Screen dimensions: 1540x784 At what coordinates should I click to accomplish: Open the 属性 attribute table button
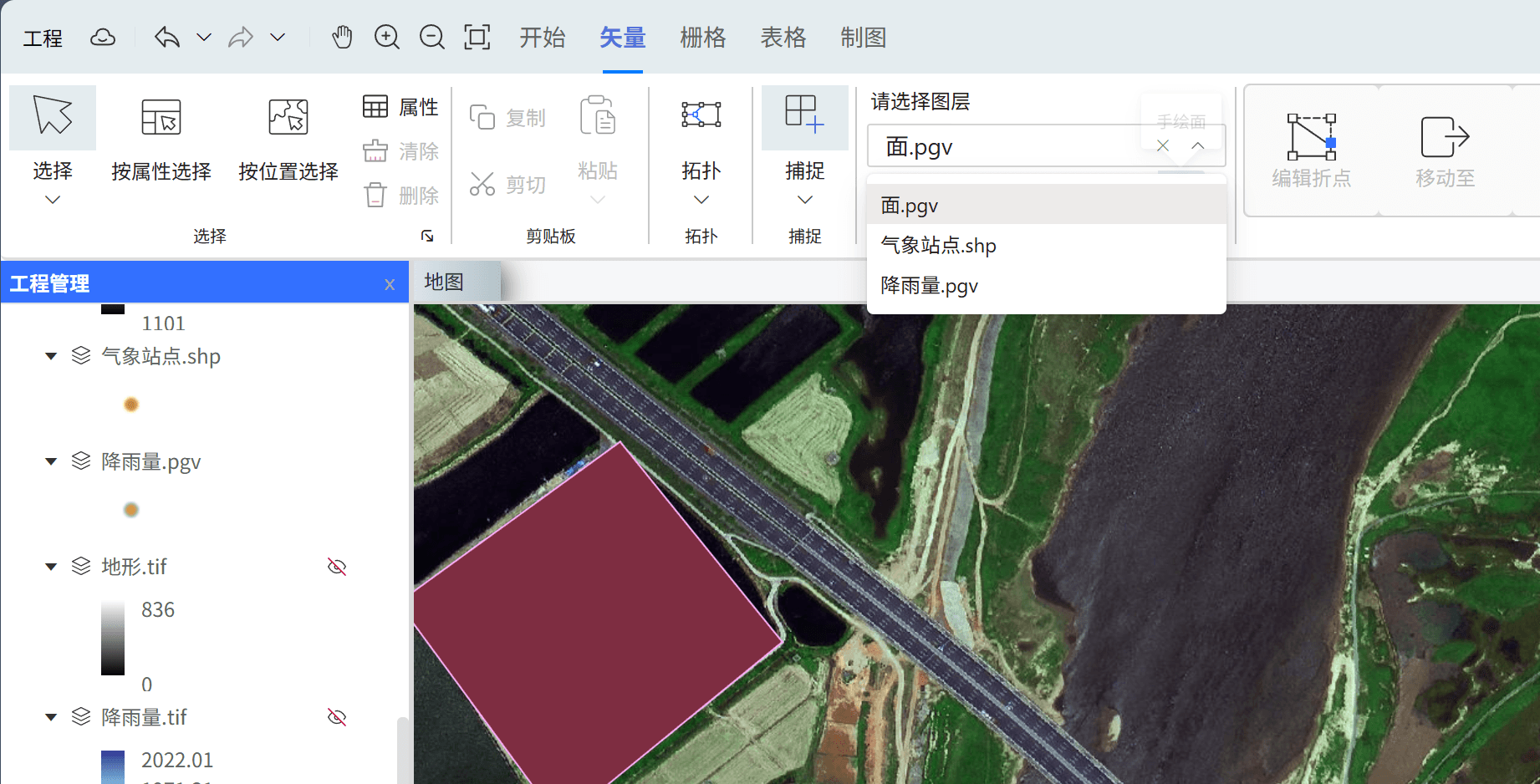coord(401,107)
